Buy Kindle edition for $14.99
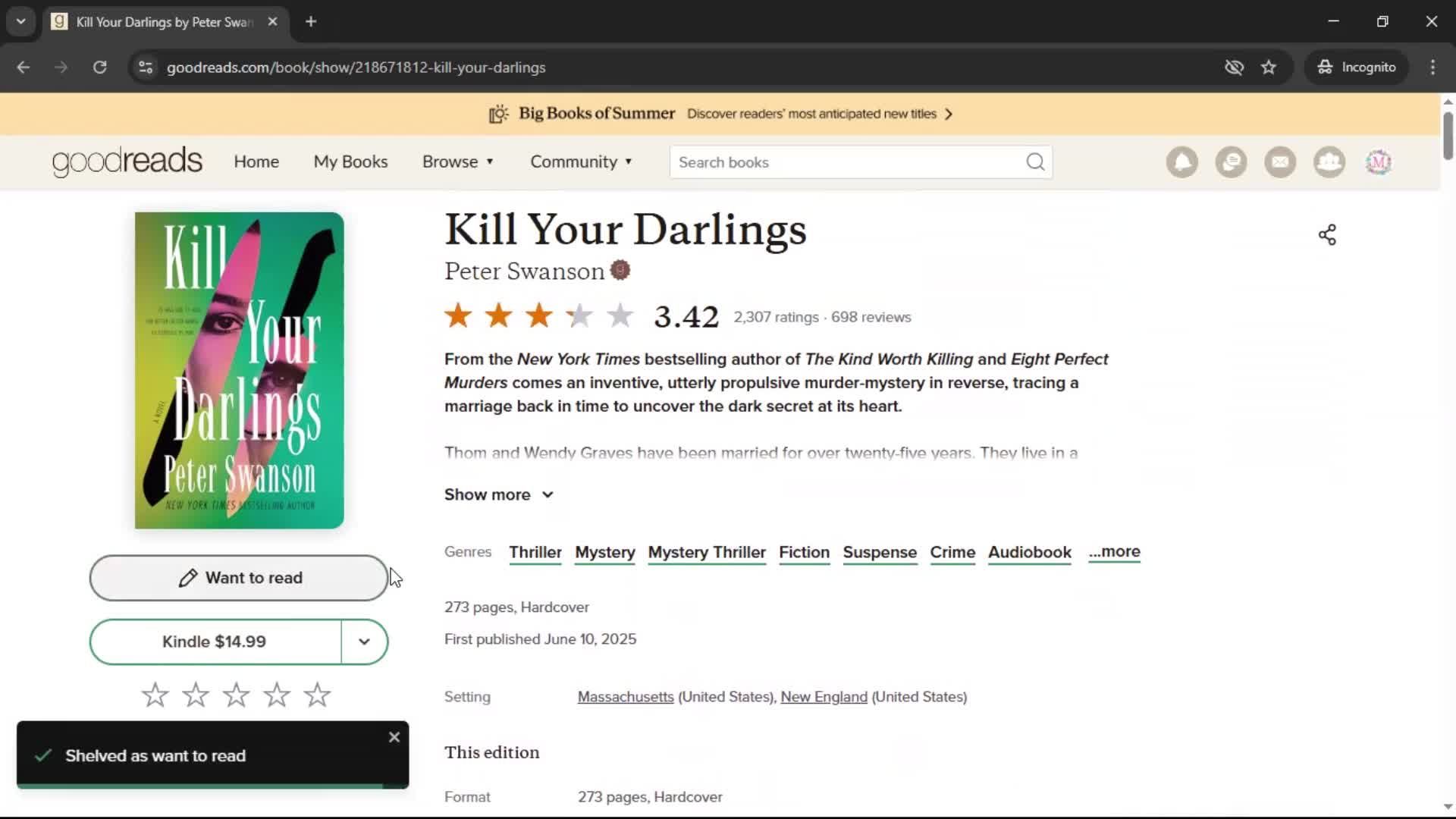Screen dimensions: 1456x819 [x=215, y=642]
